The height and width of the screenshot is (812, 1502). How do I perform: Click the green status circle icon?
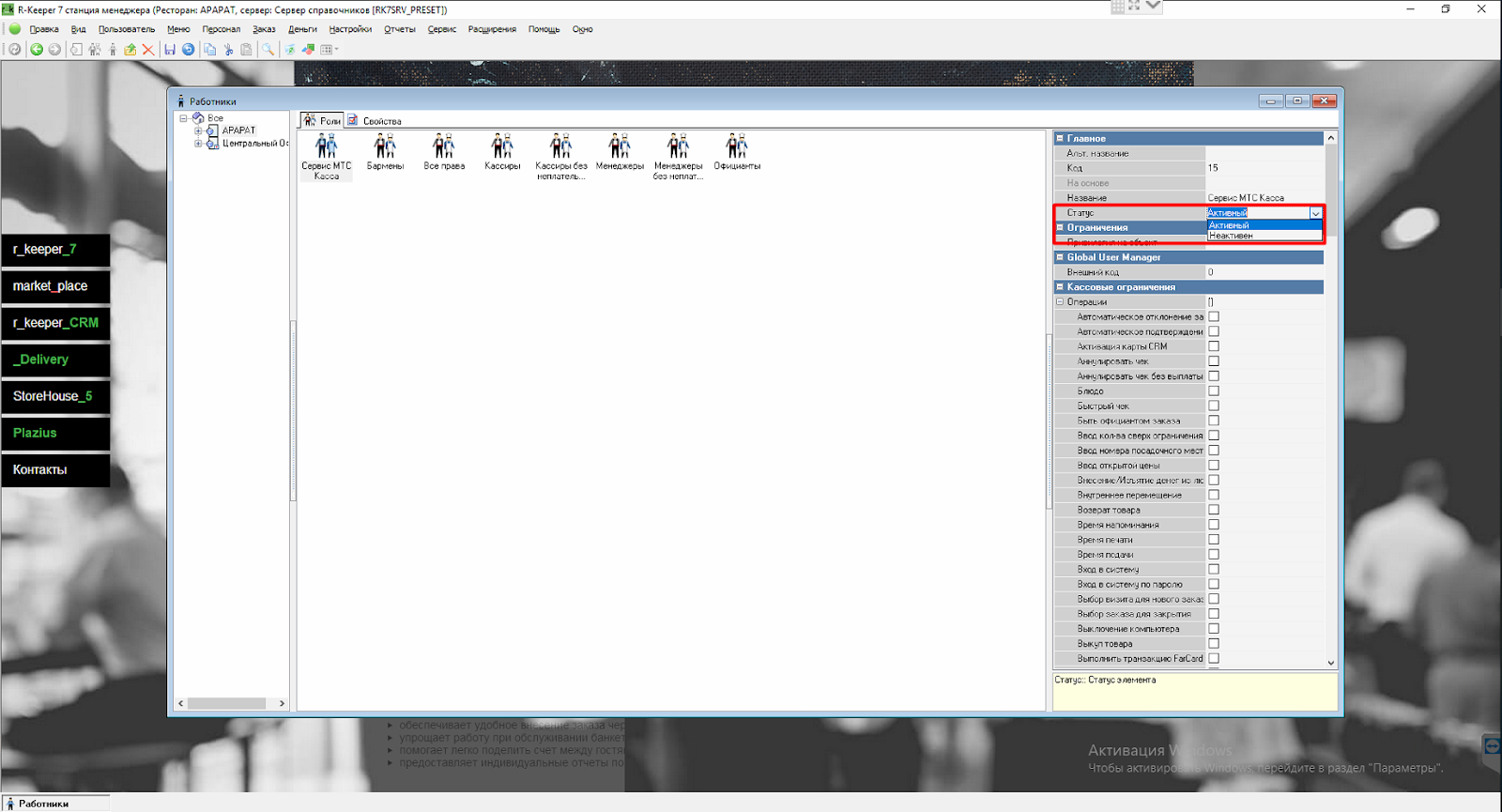point(15,29)
